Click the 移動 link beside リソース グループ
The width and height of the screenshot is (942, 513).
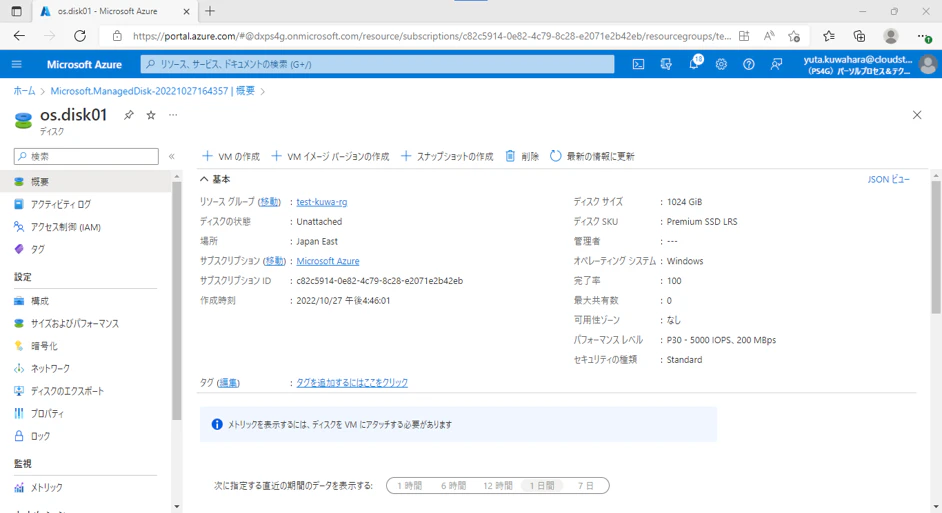(x=269, y=202)
